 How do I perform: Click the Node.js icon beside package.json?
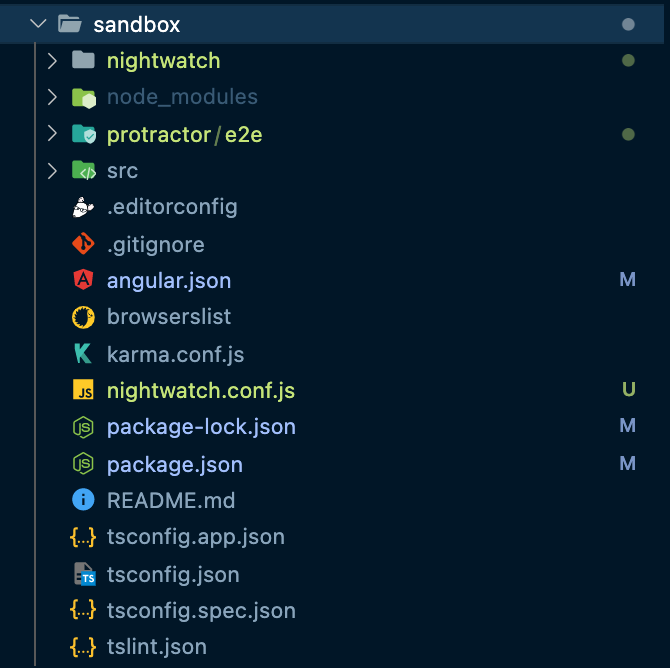click(83, 464)
